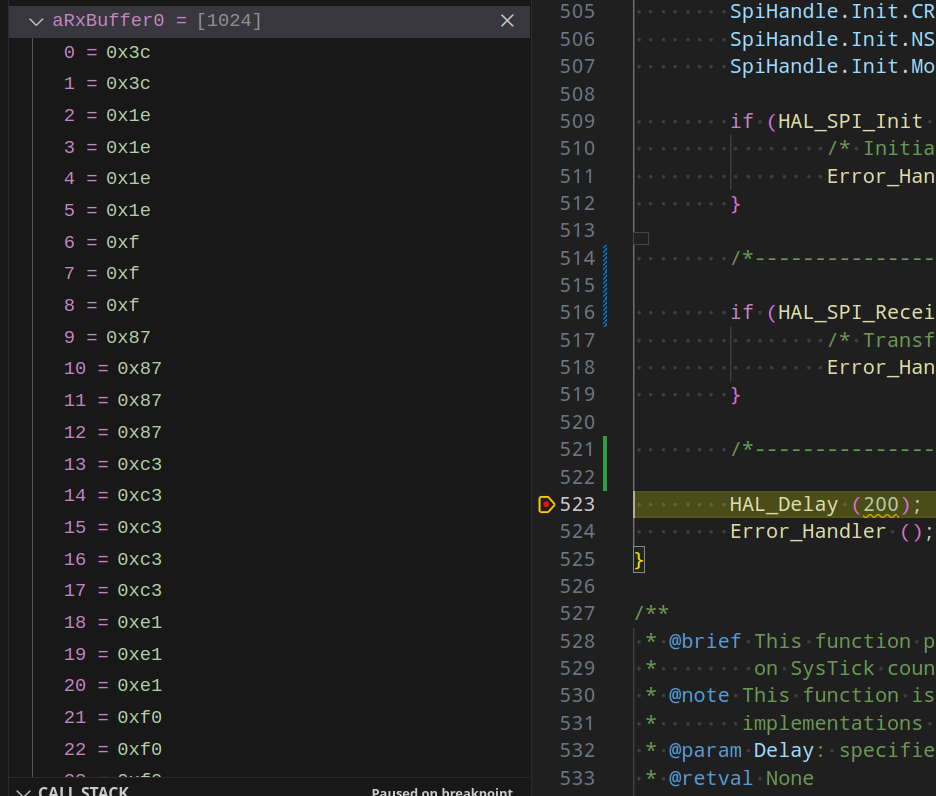The height and width of the screenshot is (796, 936).
Task: Select array element 0 = 0x3c
Action: click(x=107, y=52)
